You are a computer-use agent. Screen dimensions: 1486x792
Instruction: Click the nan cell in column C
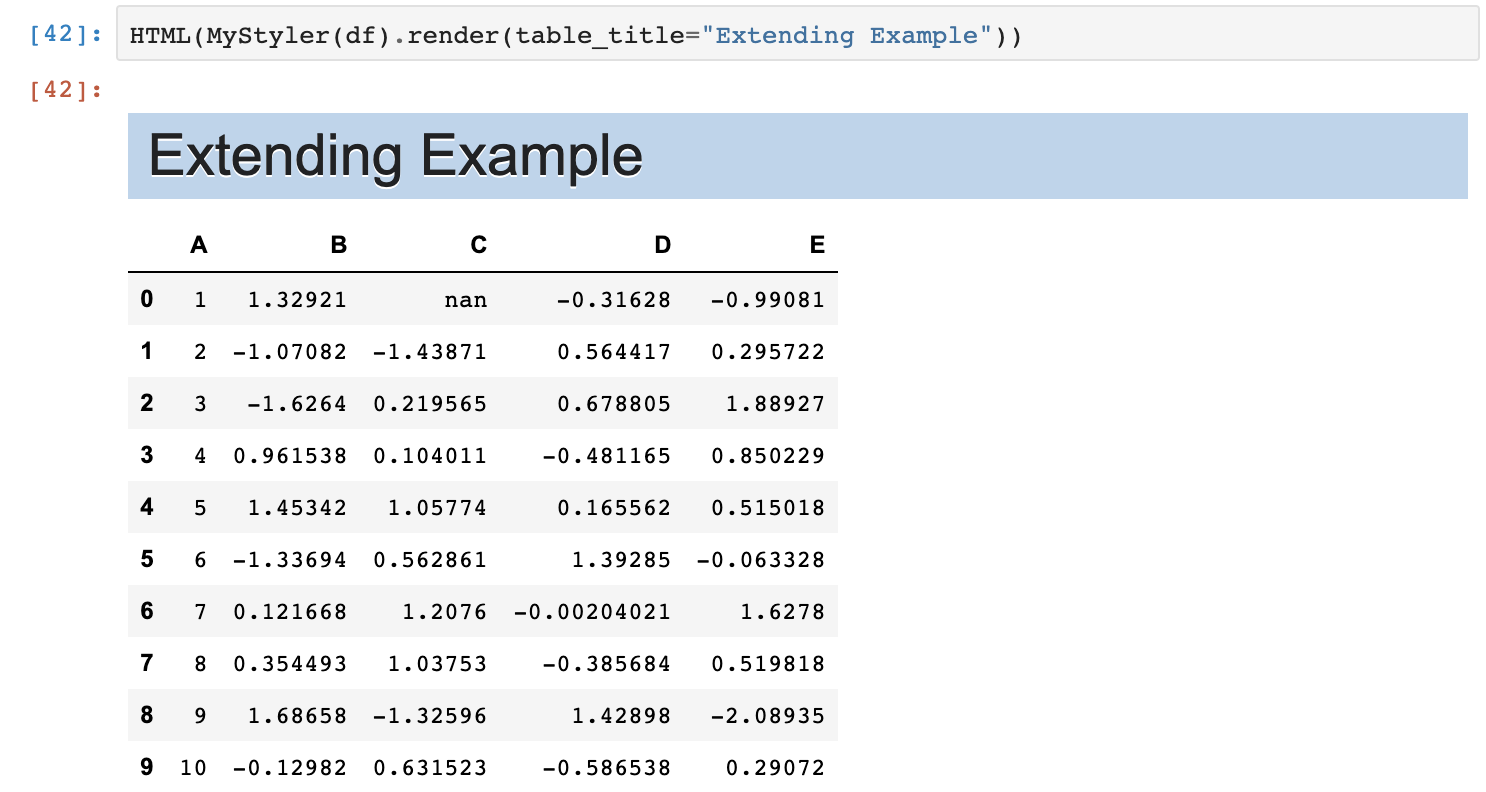[430, 299]
